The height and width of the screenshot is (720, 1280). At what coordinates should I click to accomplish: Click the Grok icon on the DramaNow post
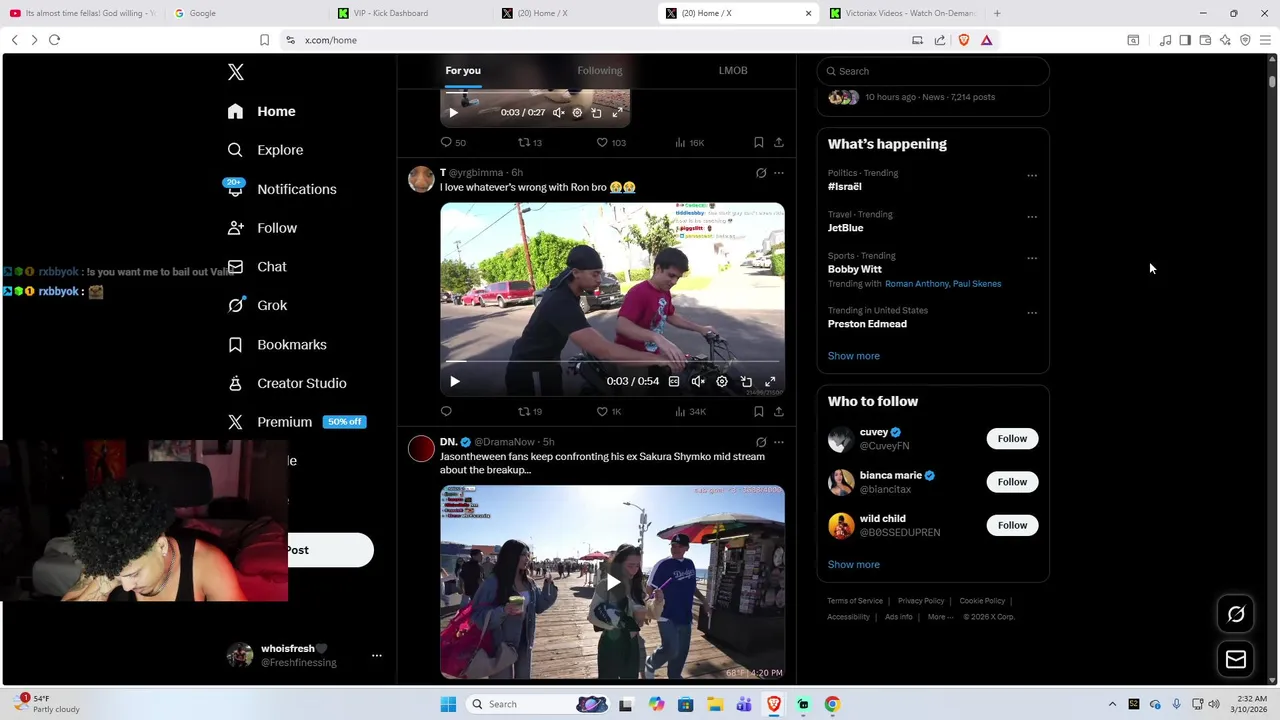pos(761,442)
